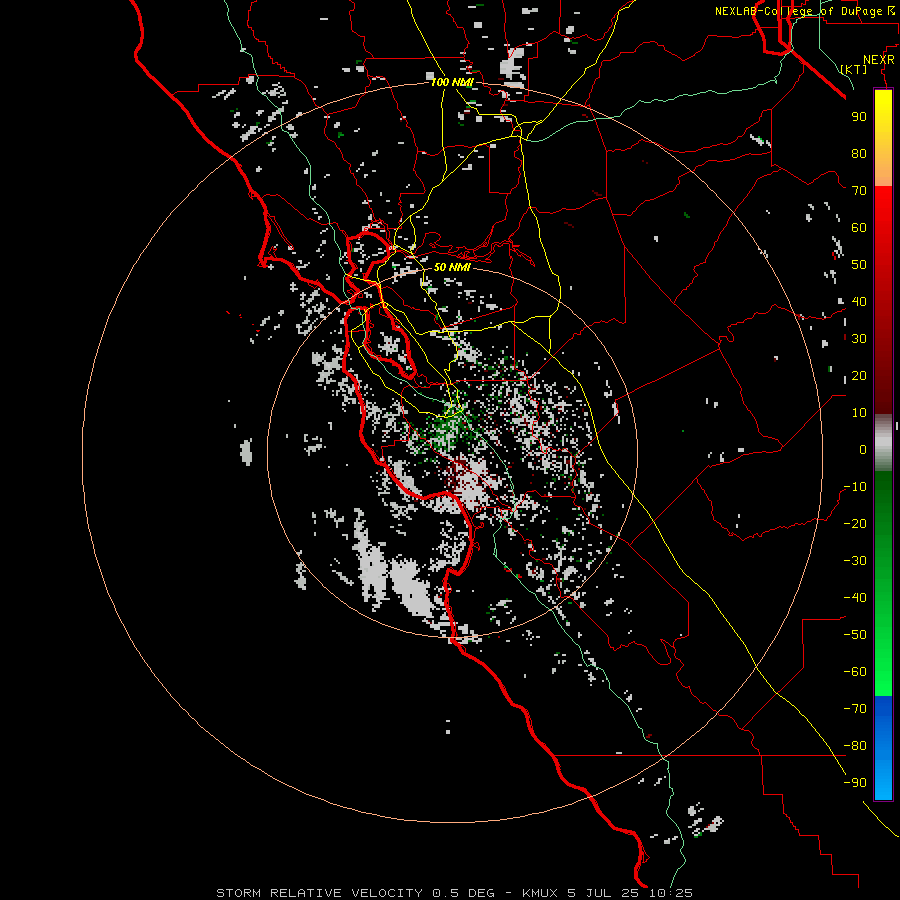
Task: Click the NEXLAB-College of DuPage header text
Action: 804,11
